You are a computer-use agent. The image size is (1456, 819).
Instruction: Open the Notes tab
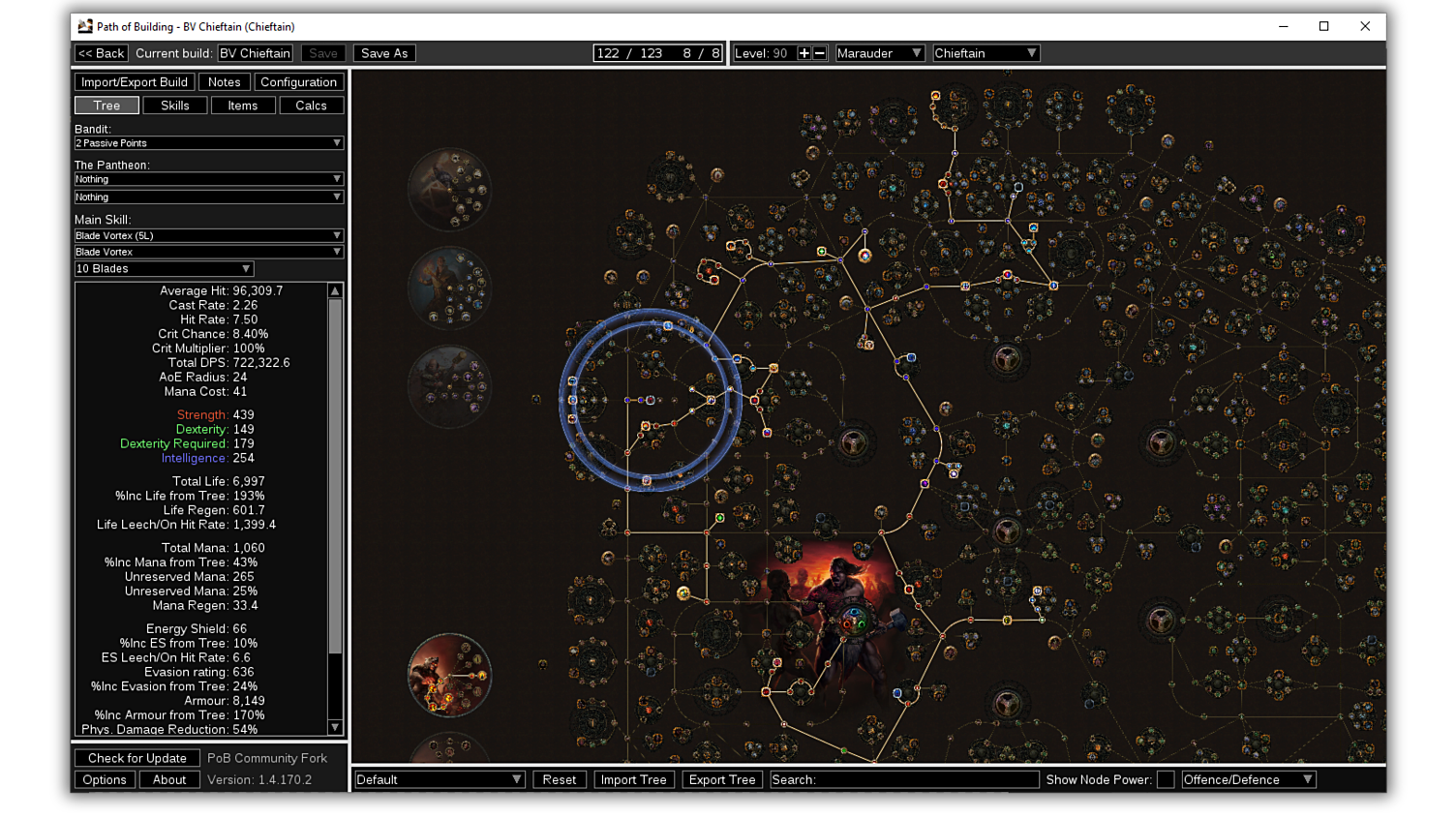[x=225, y=82]
